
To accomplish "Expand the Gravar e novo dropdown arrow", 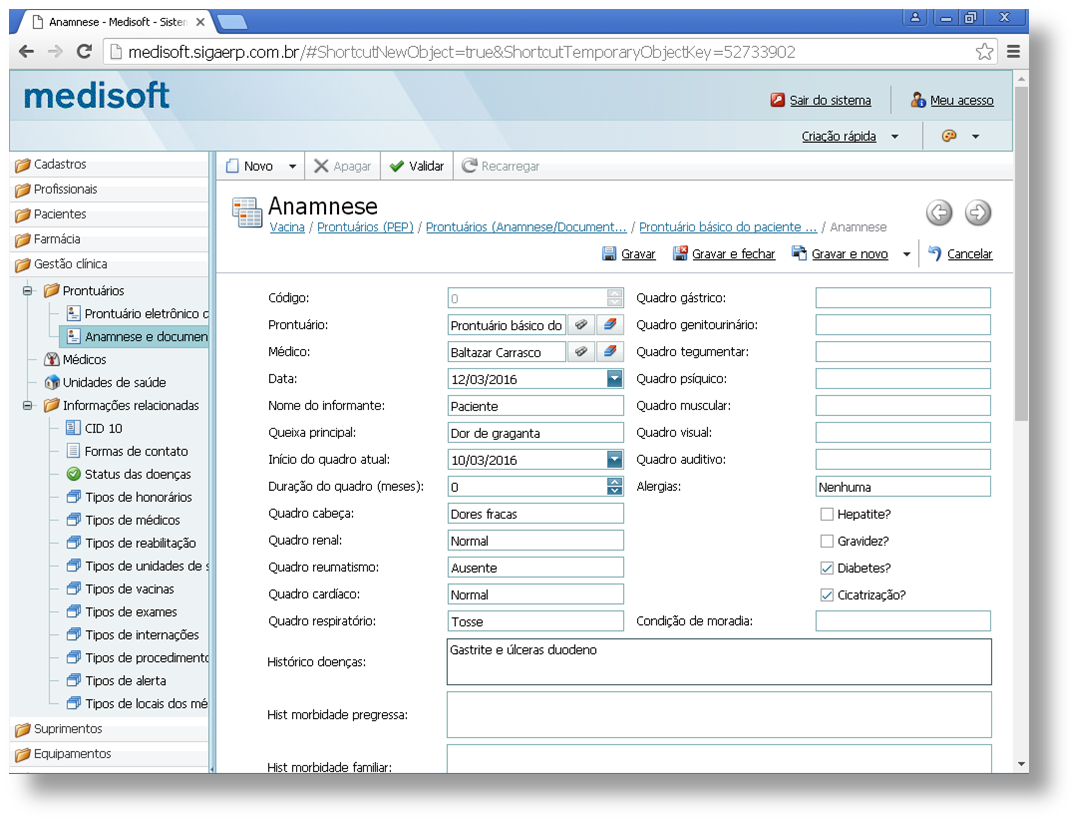I will (906, 254).
